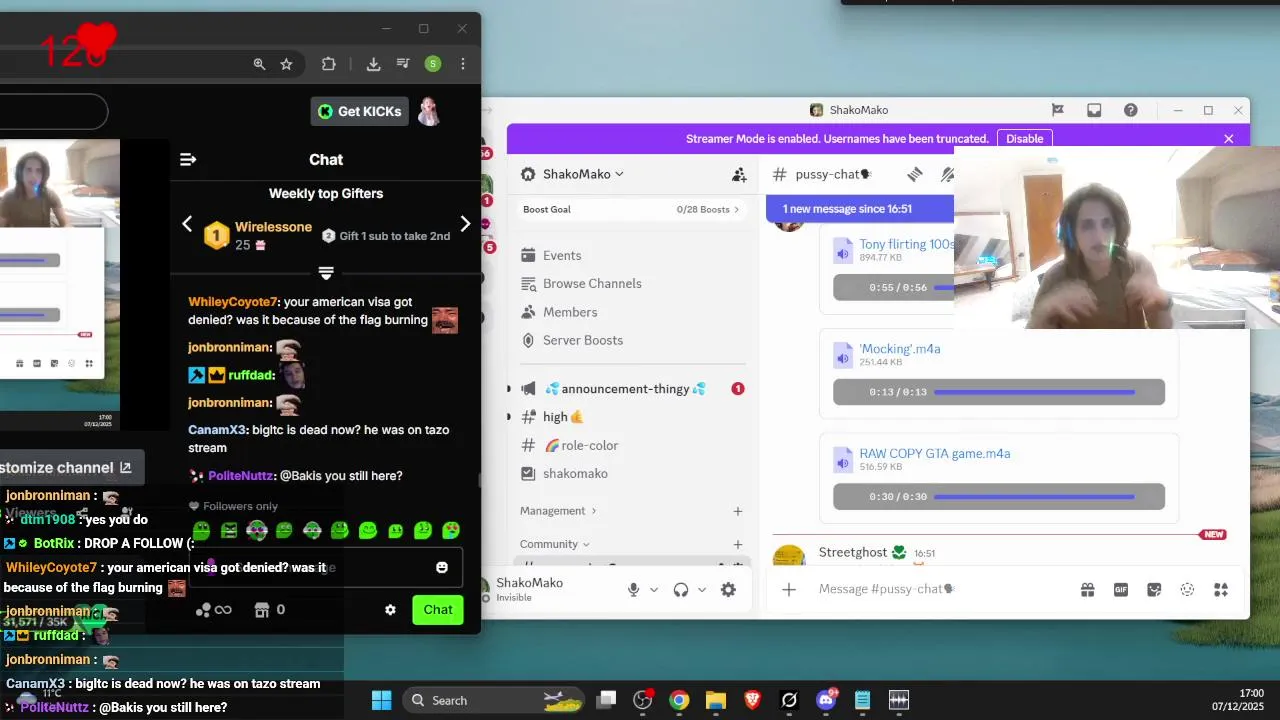The height and width of the screenshot is (720, 1280).
Task: Send a gift in Discord
Action: (x=1087, y=590)
